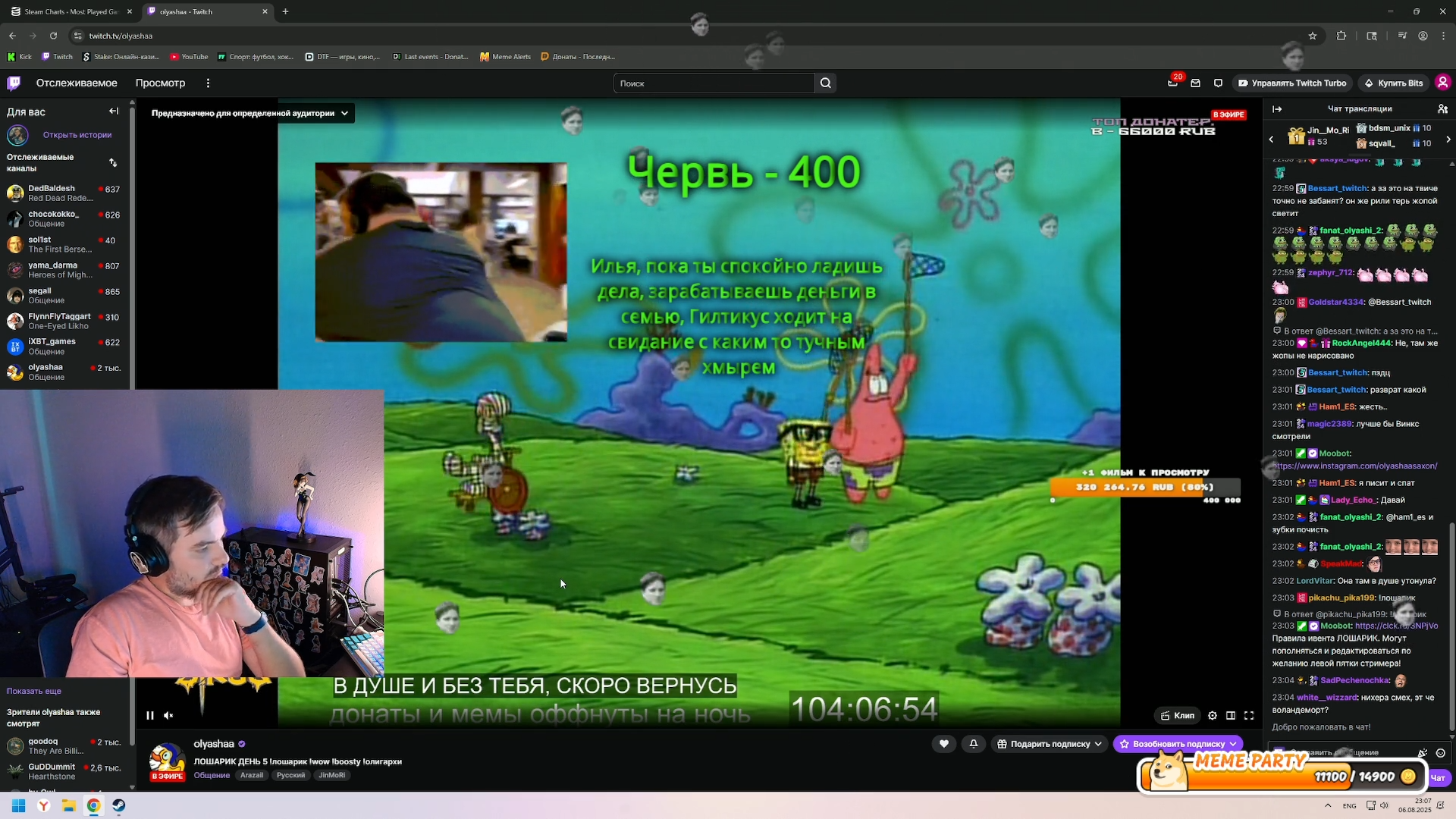The width and height of the screenshot is (1456, 819).
Task: Click the search magnifier button
Action: coord(826,83)
